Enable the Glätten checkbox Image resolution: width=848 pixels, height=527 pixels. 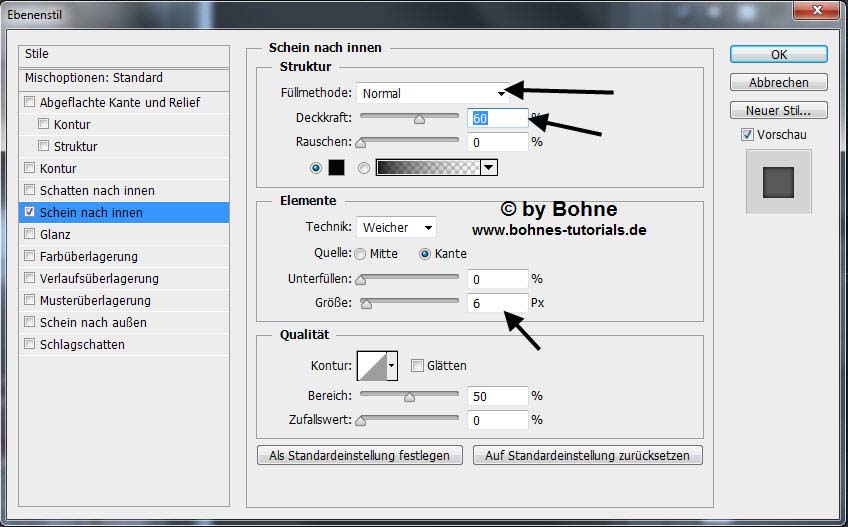pyautogui.click(x=418, y=366)
